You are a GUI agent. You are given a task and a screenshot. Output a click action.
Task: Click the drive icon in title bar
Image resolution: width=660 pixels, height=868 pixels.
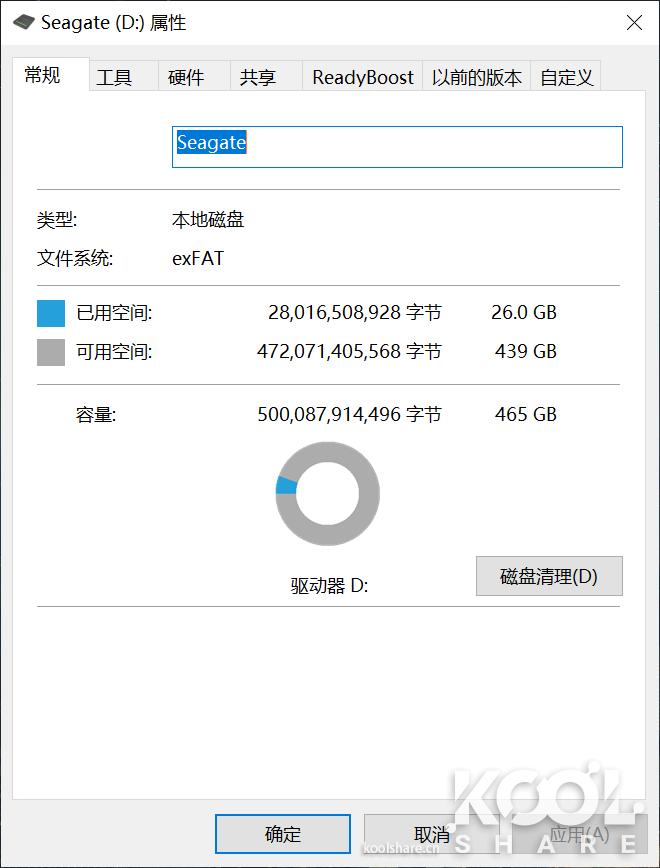pos(24,23)
